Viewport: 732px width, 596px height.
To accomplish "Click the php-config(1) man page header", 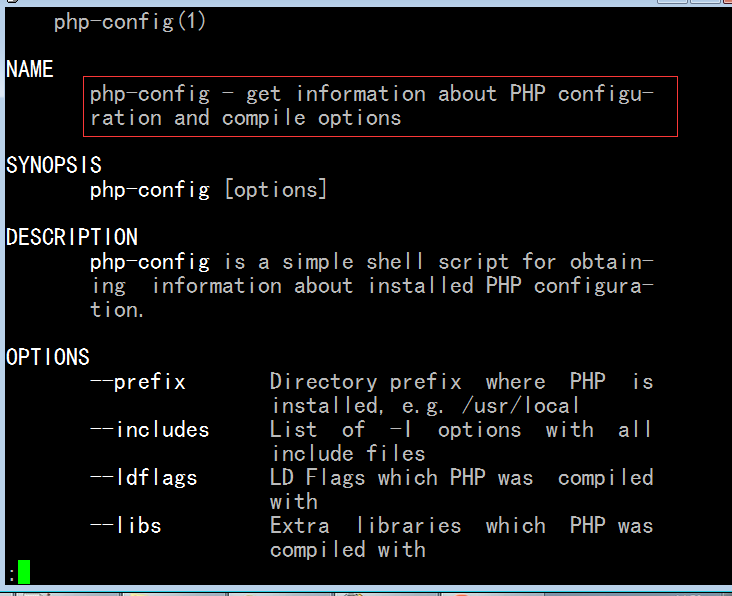I will coord(130,22).
